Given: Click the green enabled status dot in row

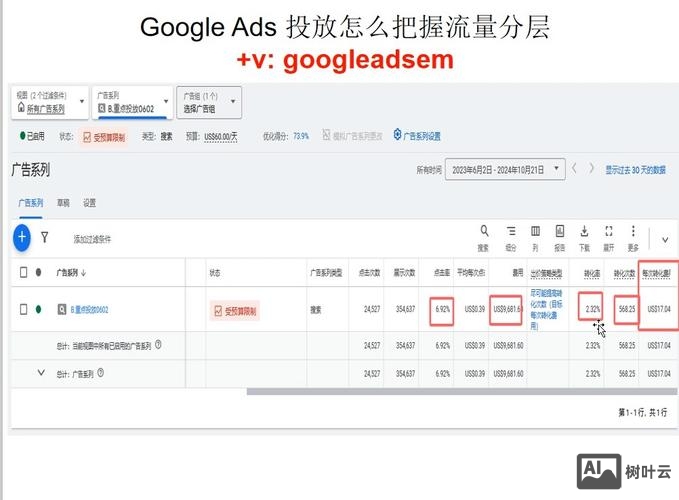Looking at the screenshot, I should pyautogui.click(x=39, y=309).
